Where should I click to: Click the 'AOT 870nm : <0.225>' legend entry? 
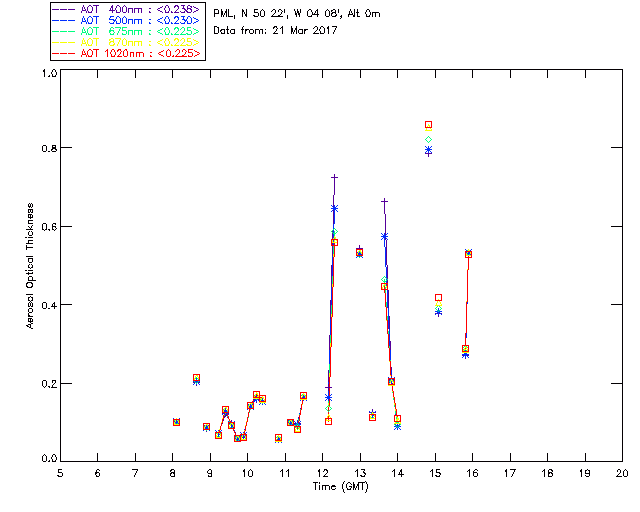tap(126, 42)
